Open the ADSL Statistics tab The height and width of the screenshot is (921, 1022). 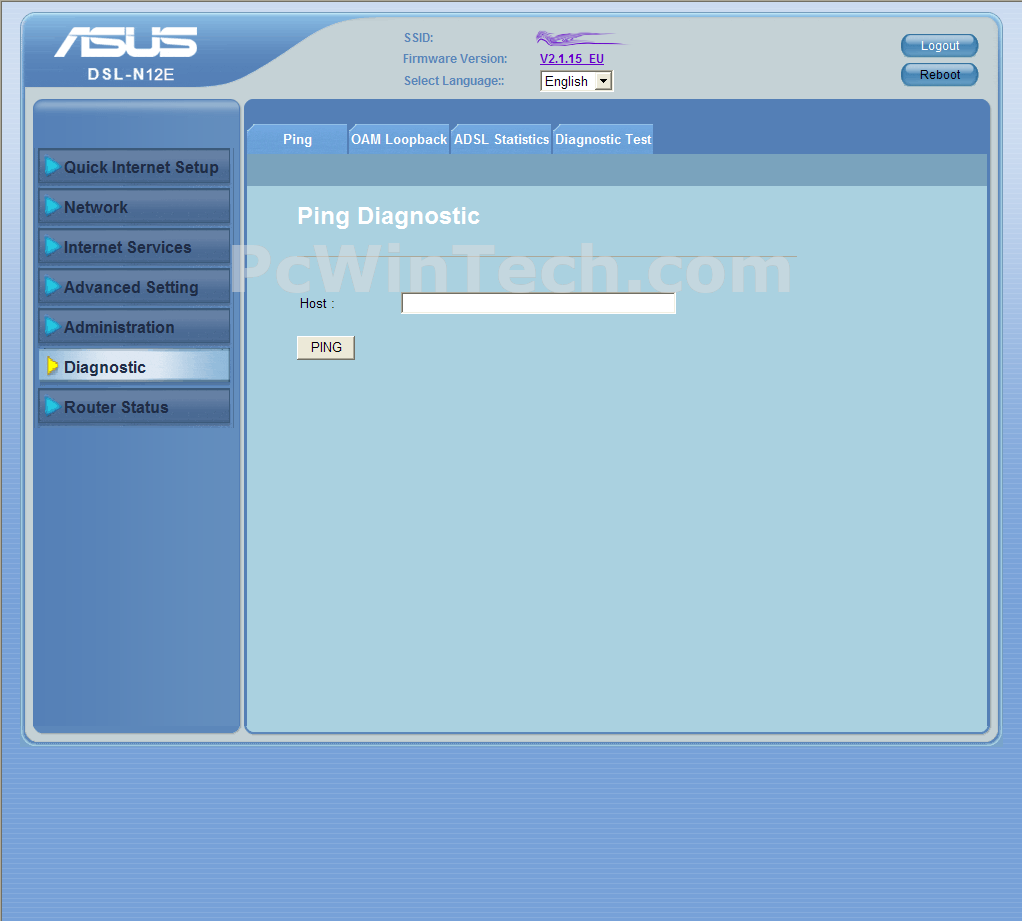pyautogui.click(x=501, y=139)
